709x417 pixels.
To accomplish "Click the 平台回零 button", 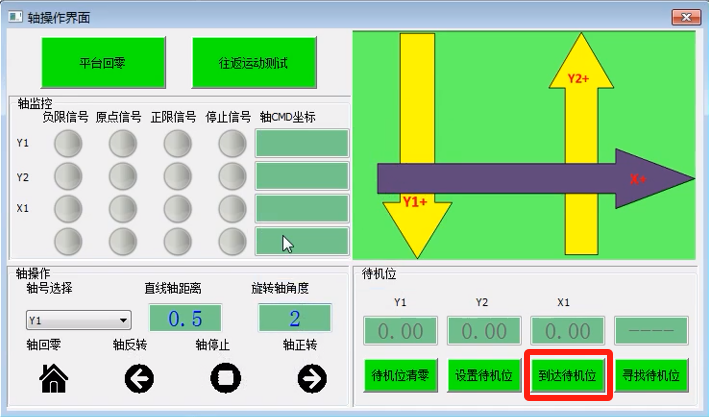I will (102, 62).
